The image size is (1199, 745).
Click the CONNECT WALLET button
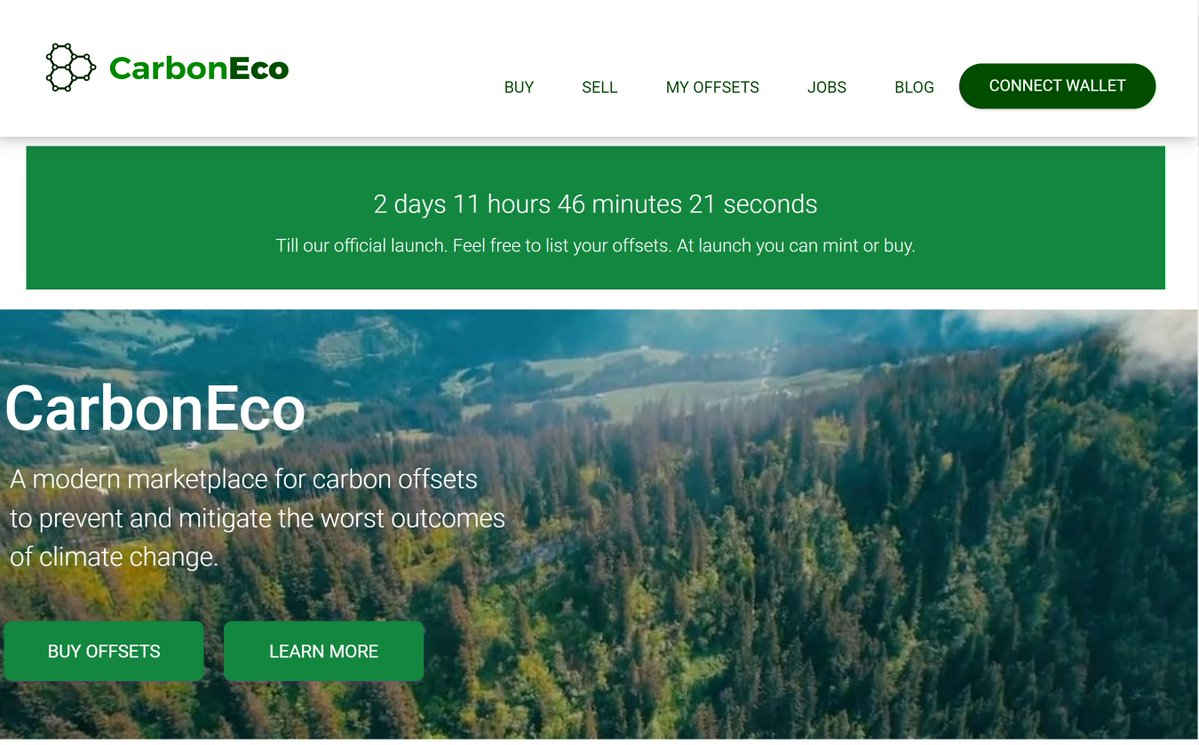coord(1057,86)
